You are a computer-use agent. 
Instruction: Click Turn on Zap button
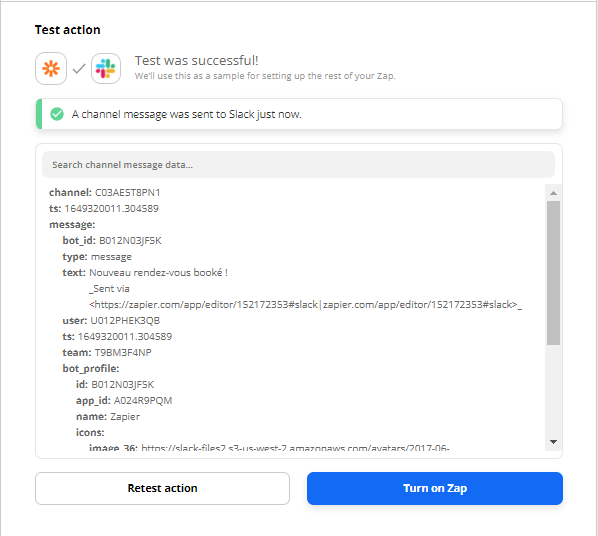click(435, 488)
